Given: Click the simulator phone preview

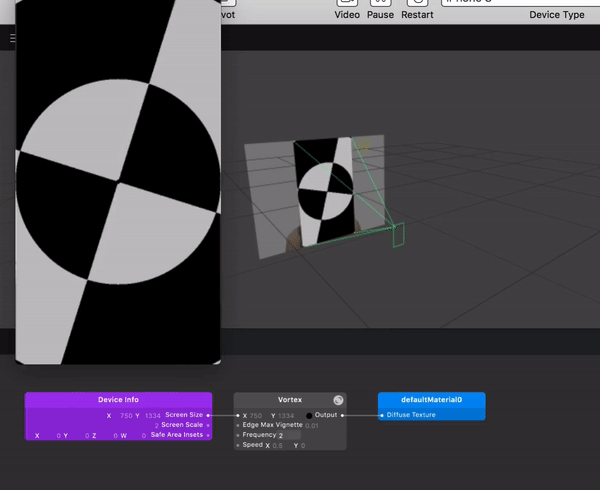Looking at the screenshot, I should point(118,182).
